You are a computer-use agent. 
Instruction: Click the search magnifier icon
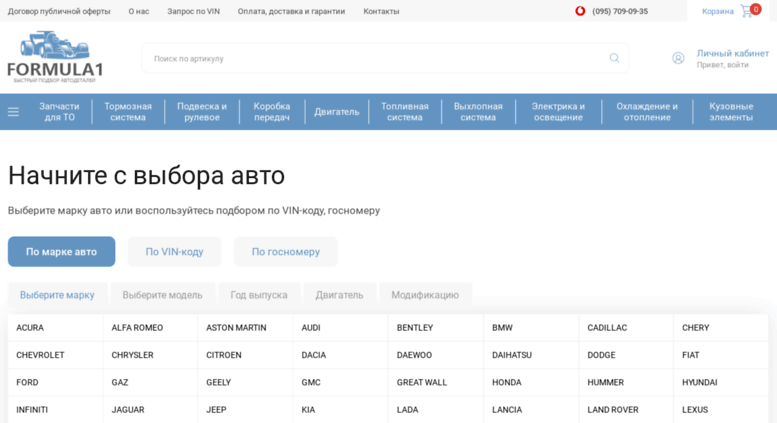click(x=614, y=58)
